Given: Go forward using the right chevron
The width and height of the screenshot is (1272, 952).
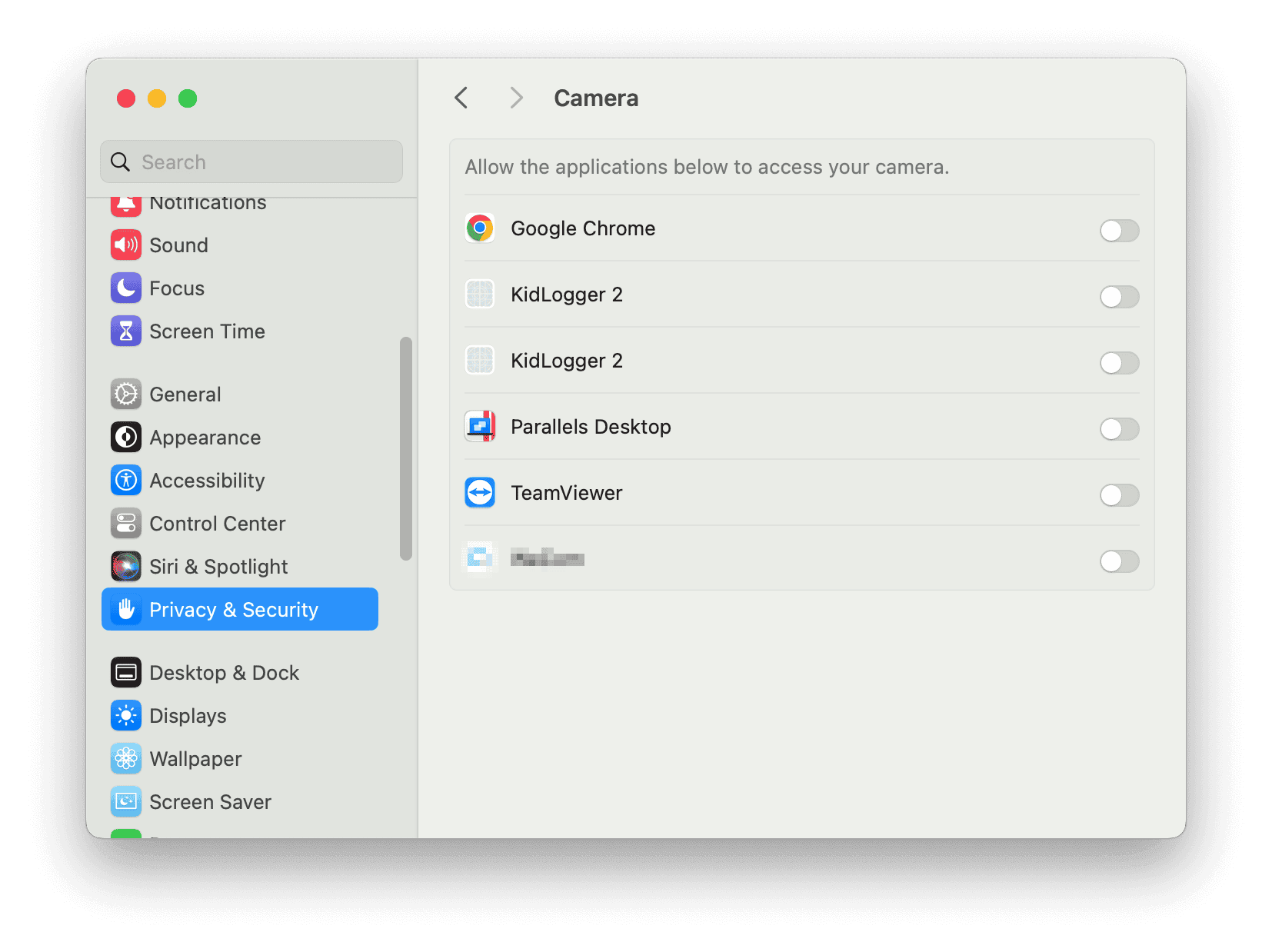Looking at the screenshot, I should pos(516,98).
